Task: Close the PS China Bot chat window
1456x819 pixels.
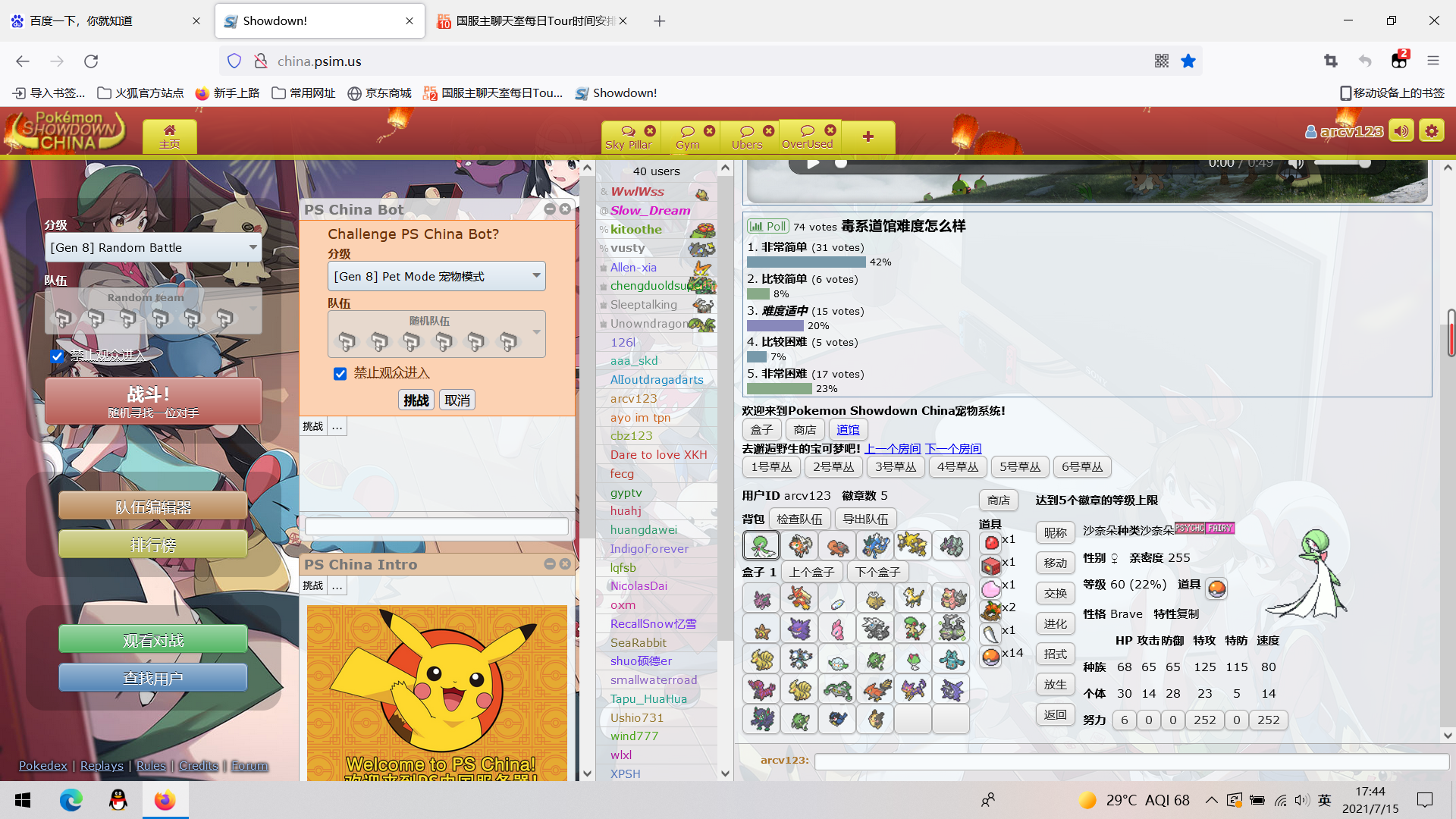Action: pos(565,209)
